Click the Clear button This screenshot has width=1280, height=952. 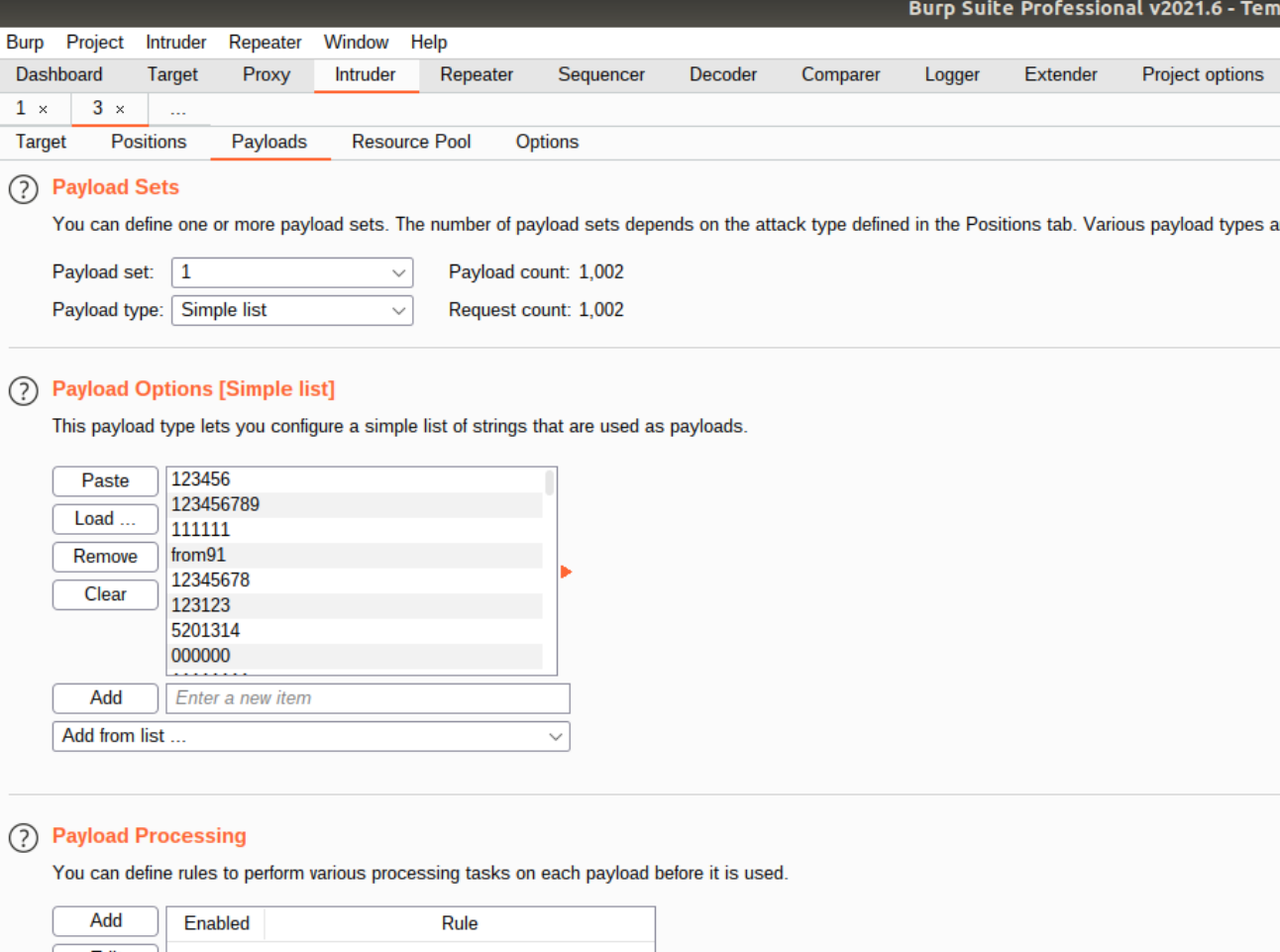(x=105, y=594)
